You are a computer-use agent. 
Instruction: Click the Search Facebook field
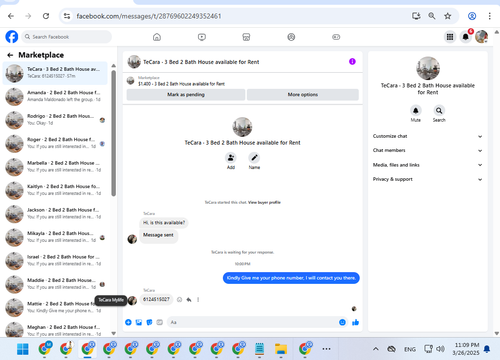67,37
